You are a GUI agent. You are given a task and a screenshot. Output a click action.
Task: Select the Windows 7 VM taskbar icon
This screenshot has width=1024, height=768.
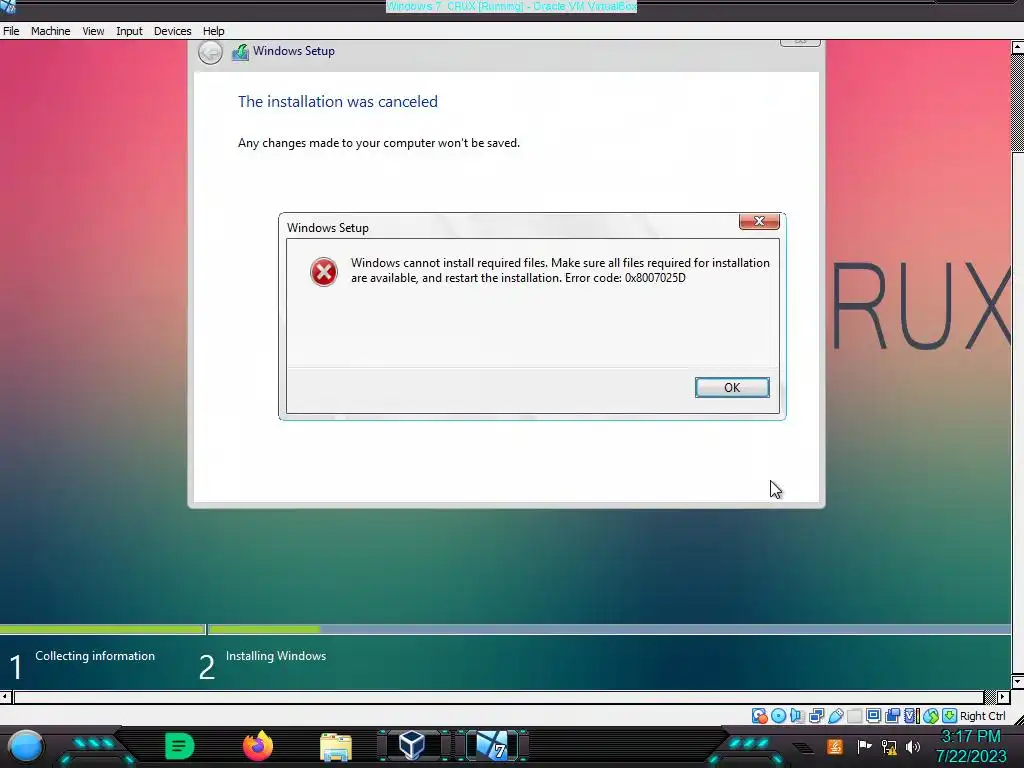coord(492,746)
